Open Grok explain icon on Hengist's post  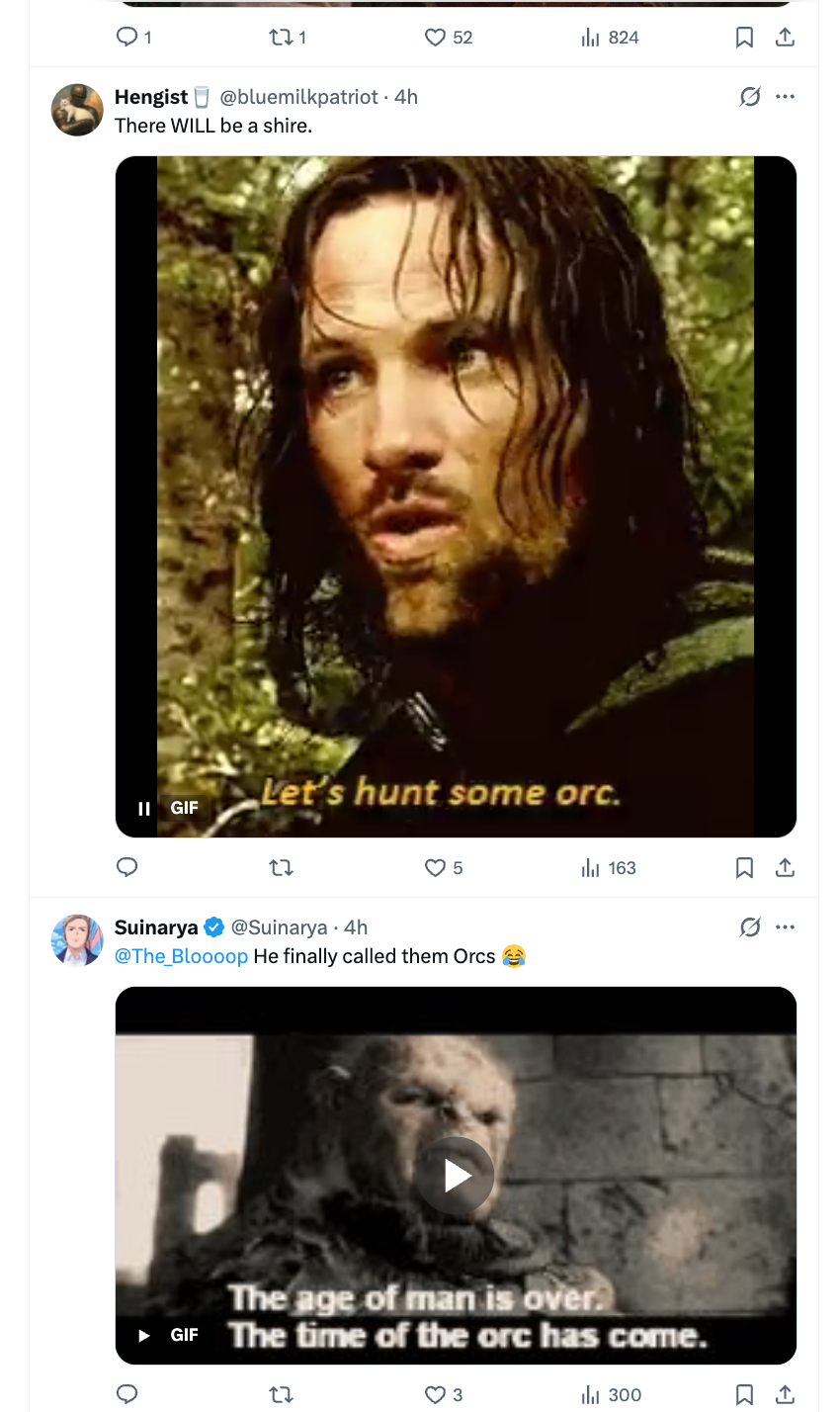coord(750,97)
